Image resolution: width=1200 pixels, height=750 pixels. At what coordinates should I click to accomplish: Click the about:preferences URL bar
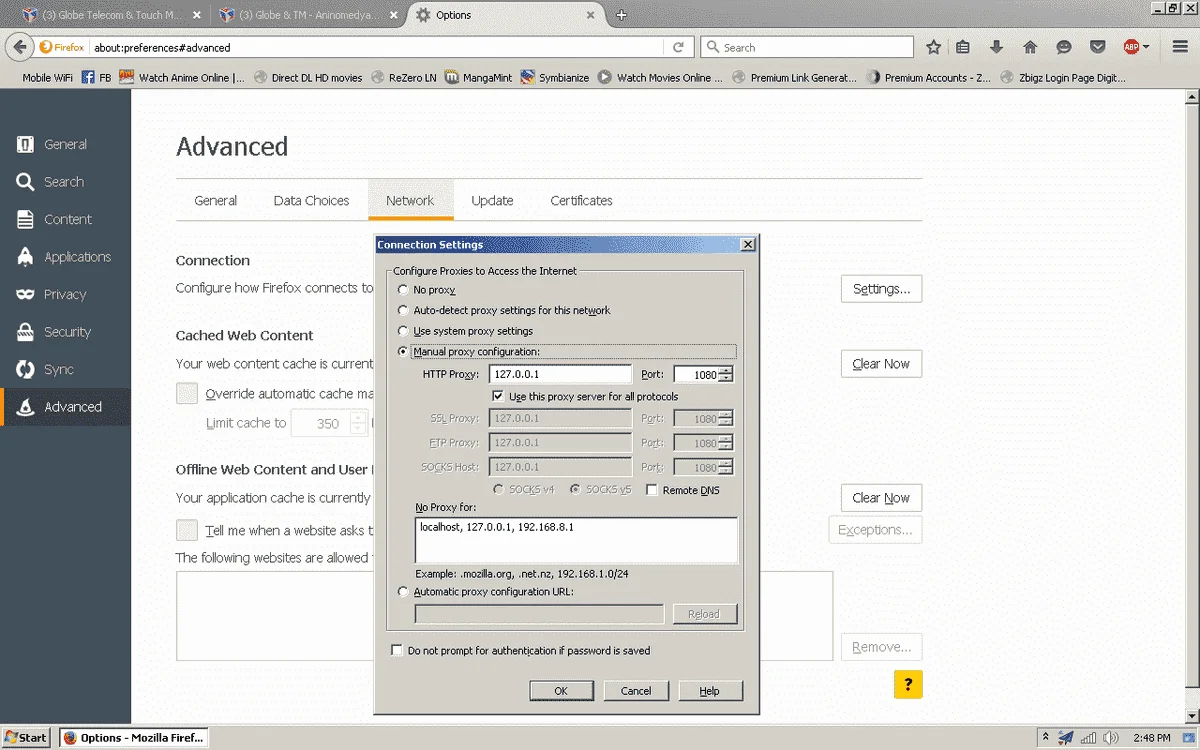pyautogui.click(x=375, y=47)
